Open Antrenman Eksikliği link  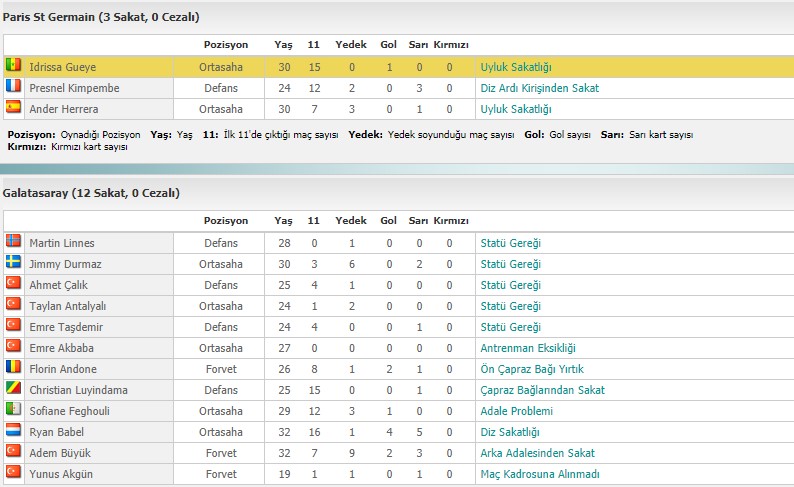click(528, 348)
